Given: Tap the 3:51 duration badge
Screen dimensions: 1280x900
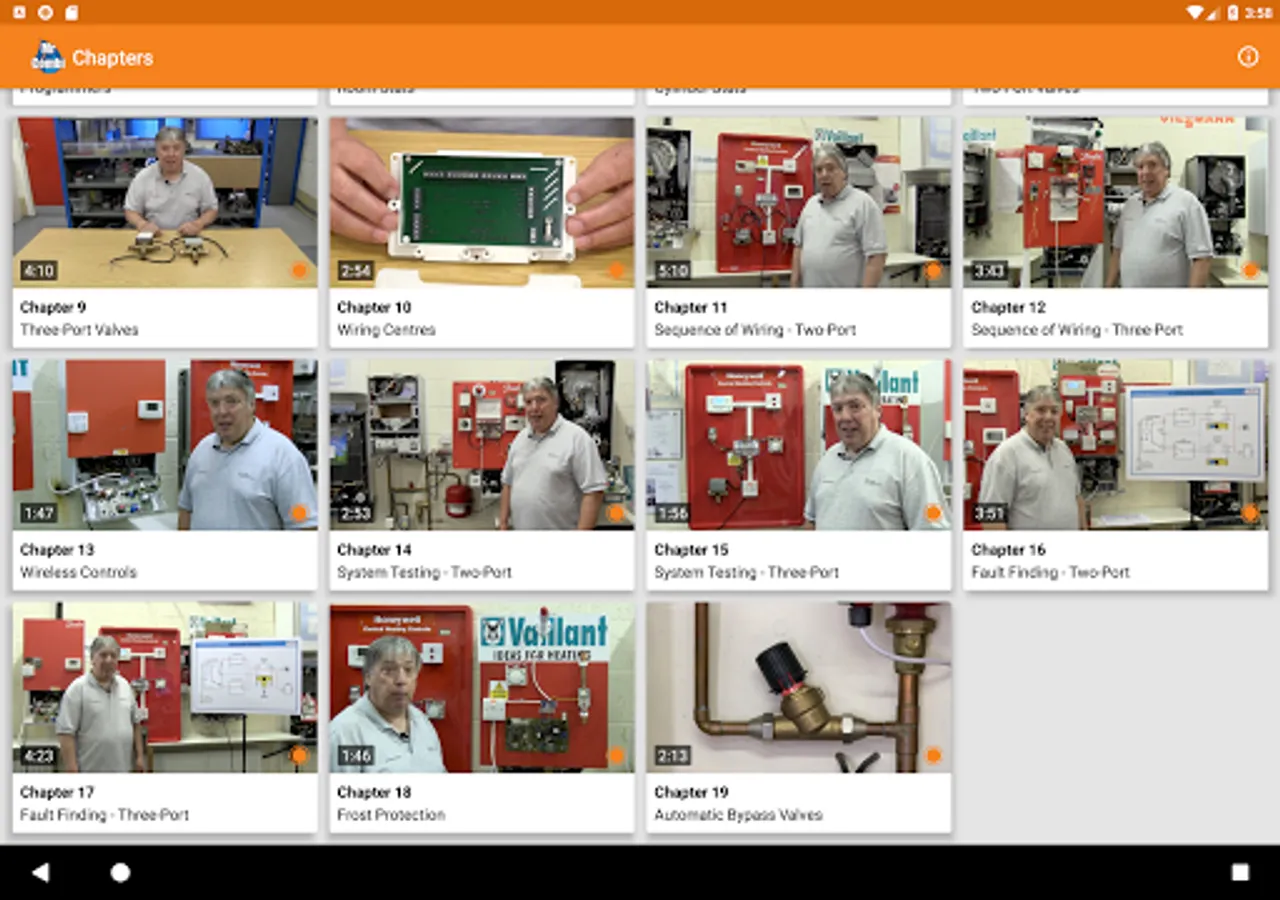Looking at the screenshot, I should coord(989,513).
